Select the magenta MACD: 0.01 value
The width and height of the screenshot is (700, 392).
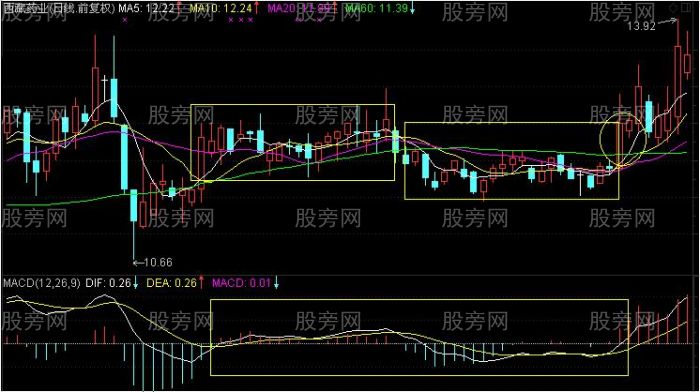[x=241, y=283]
